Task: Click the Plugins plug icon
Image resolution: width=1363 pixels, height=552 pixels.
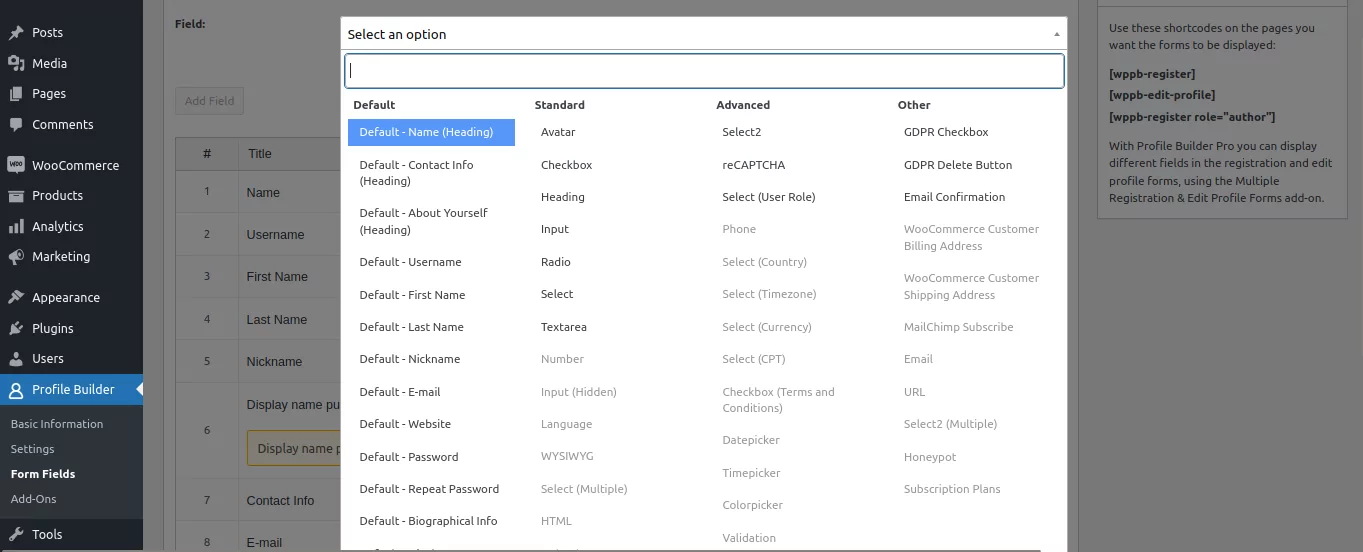Action: [x=16, y=328]
